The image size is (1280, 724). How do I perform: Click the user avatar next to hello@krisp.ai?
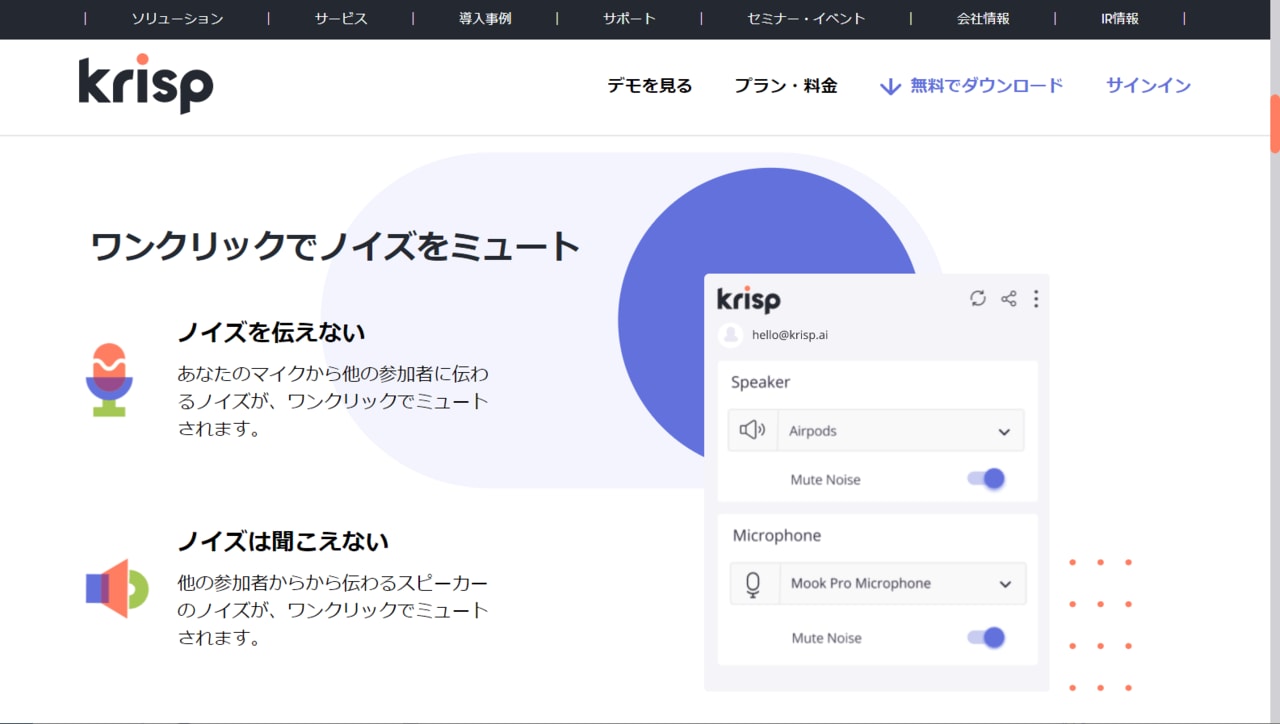(730, 334)
